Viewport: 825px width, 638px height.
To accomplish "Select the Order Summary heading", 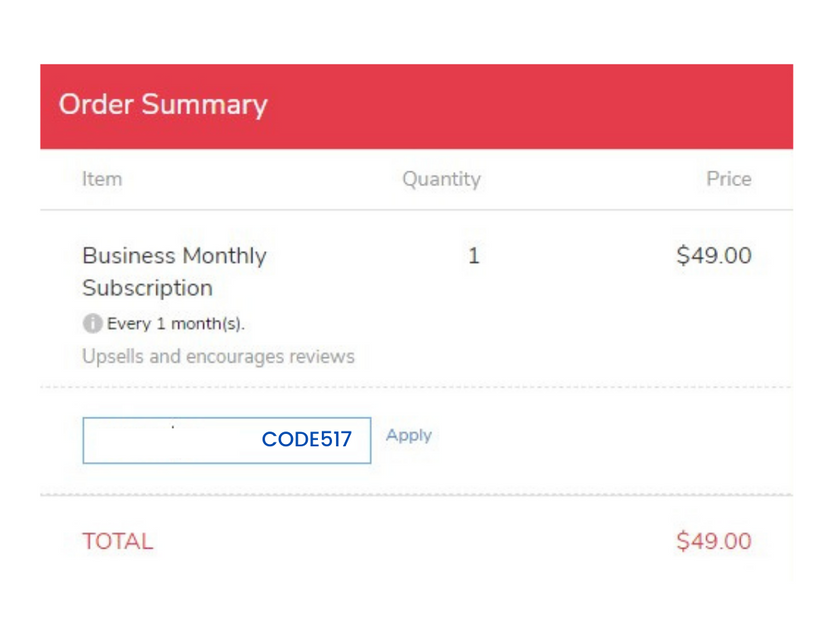I will coord(163,105).
